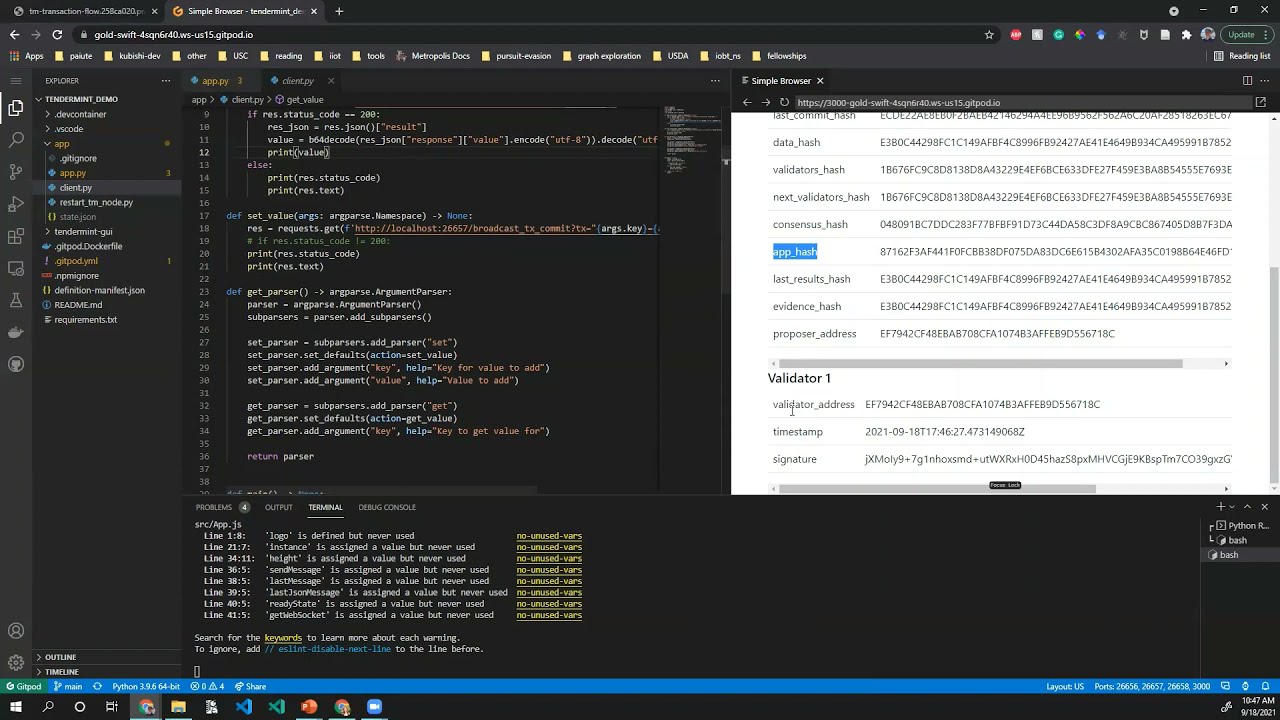Create a new terminal with plus
Image resolution: width=1280 pixels, height=720 pixels.
pyautogui.click(x=1220, y=507)
